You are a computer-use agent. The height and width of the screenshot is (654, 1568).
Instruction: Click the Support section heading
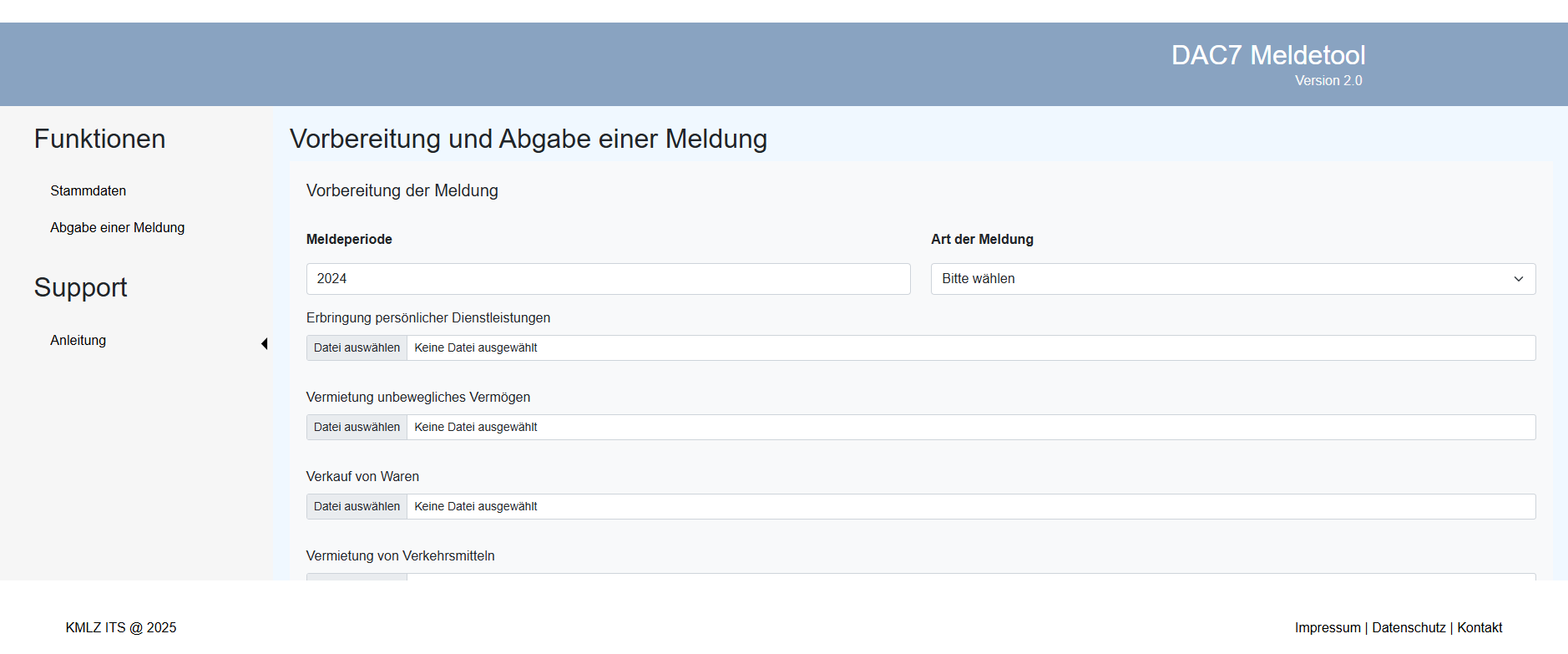(80, 287)
